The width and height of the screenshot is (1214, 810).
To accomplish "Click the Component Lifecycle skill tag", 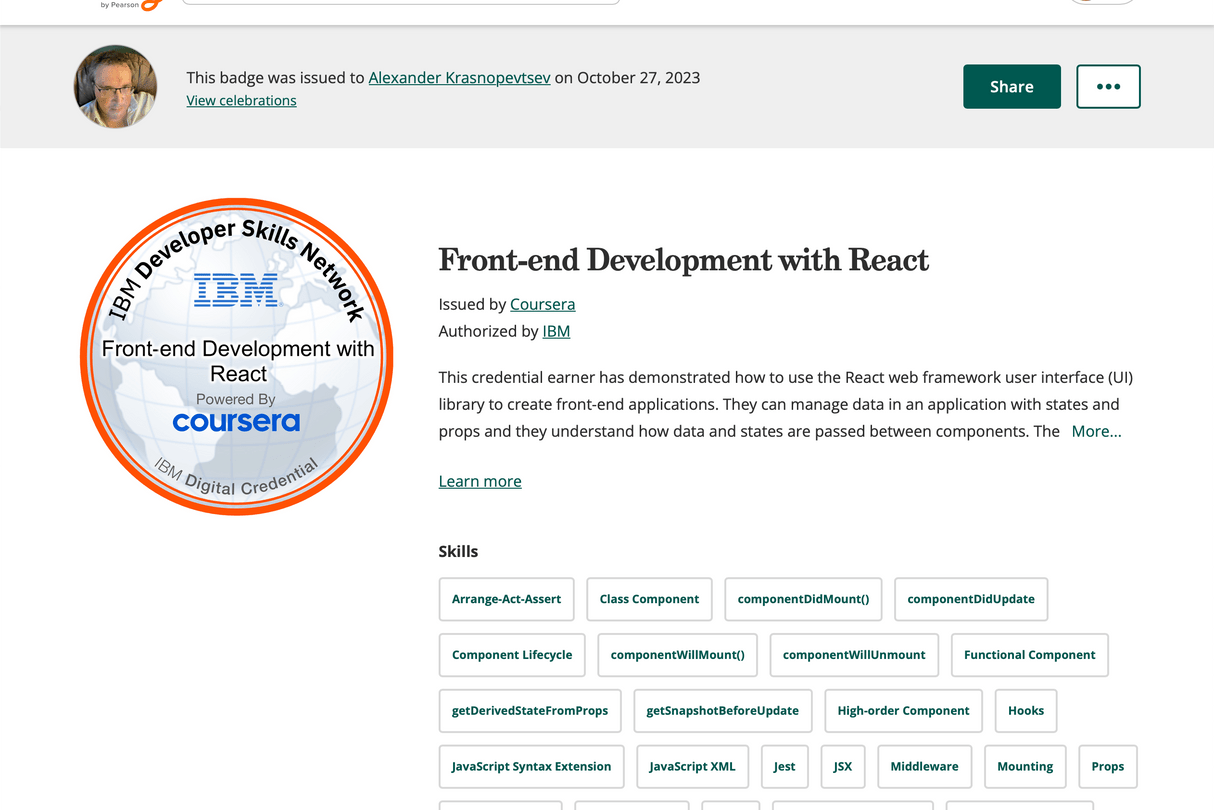I will pyautogui.click(x=512, y=655).
